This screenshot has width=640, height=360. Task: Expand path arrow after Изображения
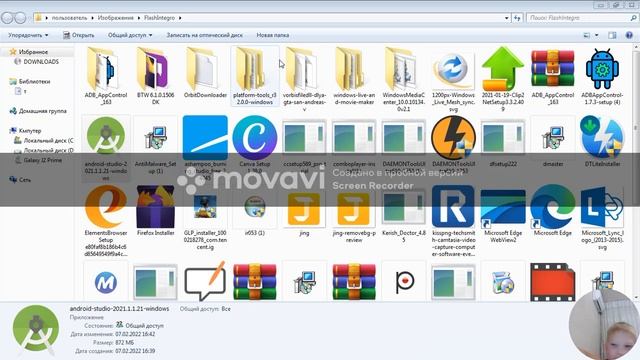139,18
